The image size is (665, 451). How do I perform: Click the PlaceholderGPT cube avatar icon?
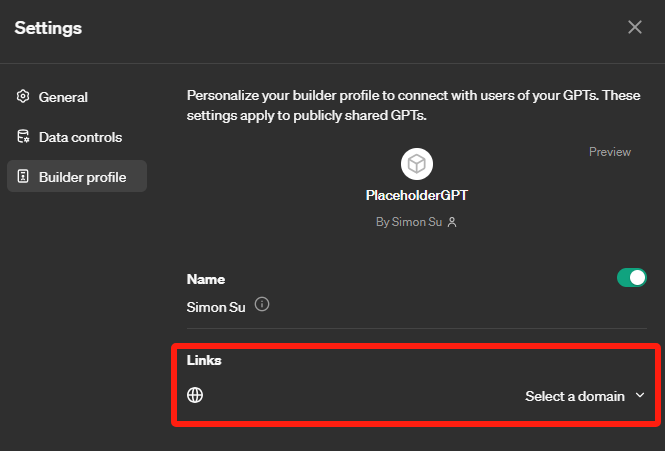coord(416,164)
